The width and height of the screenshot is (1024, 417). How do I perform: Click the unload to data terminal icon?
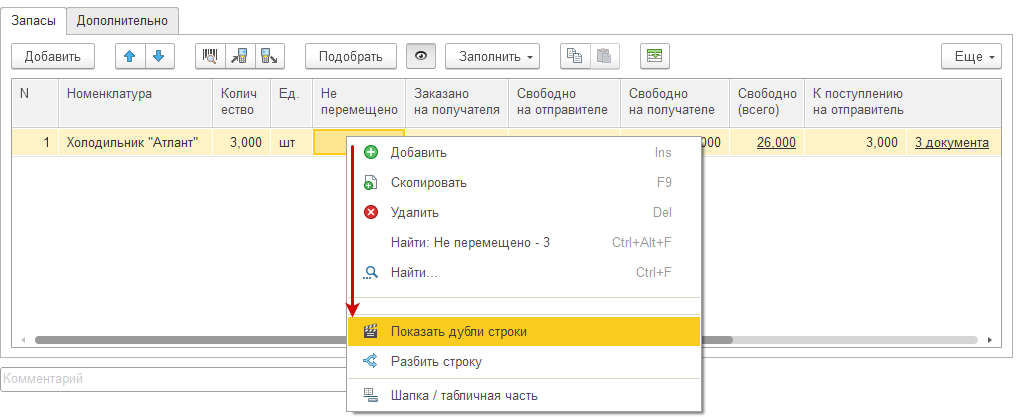click(x=269, y=56)
